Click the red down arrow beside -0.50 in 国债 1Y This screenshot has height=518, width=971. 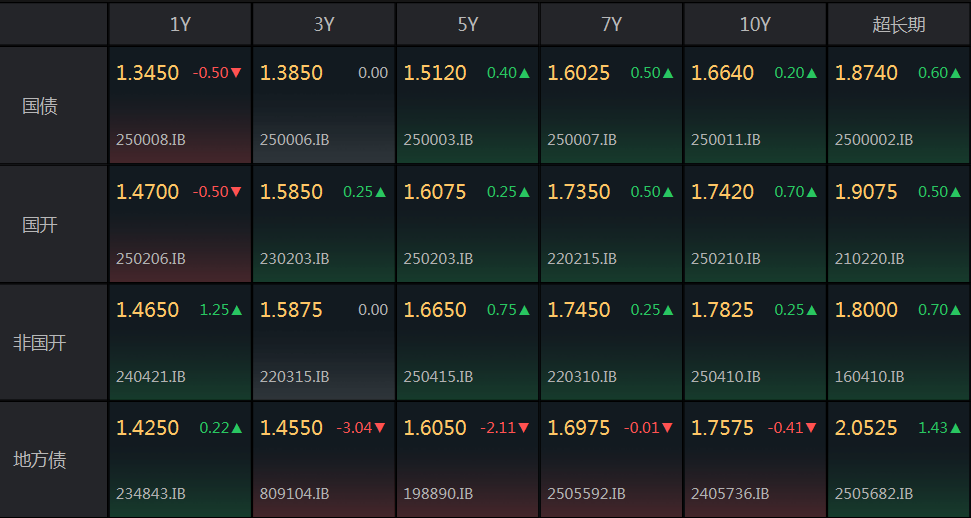pyautogui.click(x=236, y=73)
